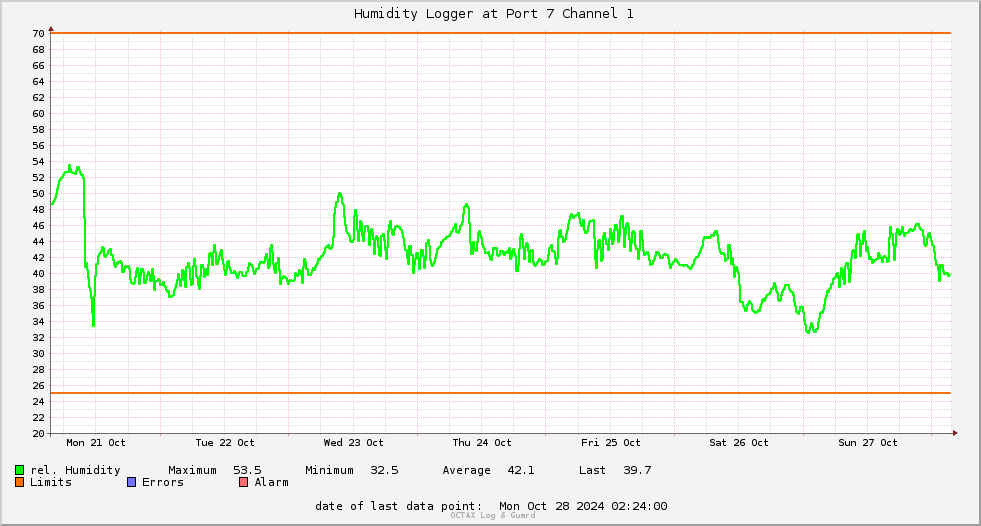Click the 'Fri 25 Oct' x-axis label
Image resolution: width=981 pixels, height=526 pixels.
coord(611,443)
